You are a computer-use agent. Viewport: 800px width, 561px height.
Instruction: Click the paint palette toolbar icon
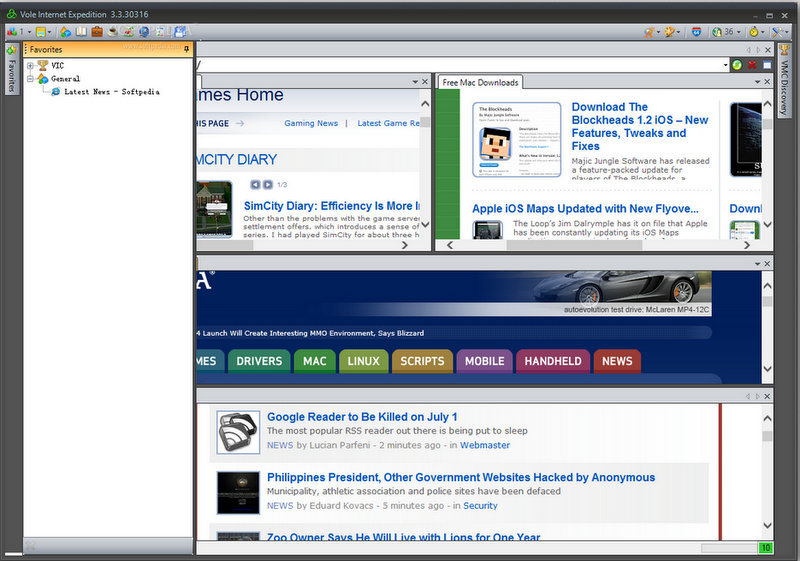(x=669, y=32)
